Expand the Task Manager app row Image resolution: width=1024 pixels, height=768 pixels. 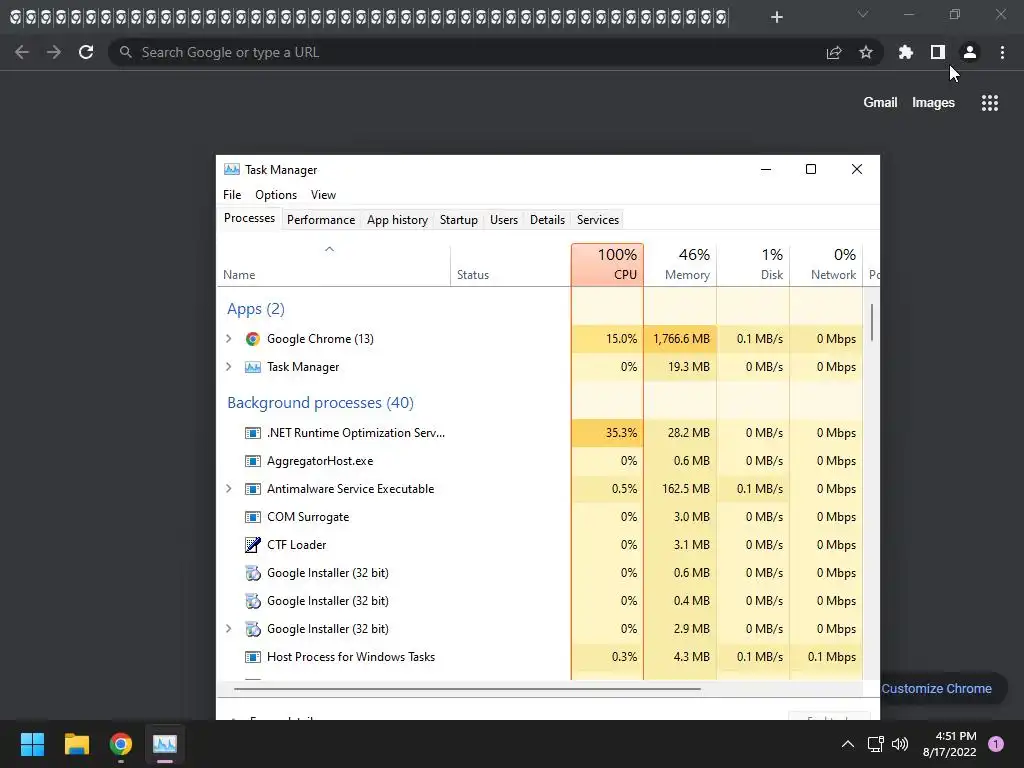point(229,367)
